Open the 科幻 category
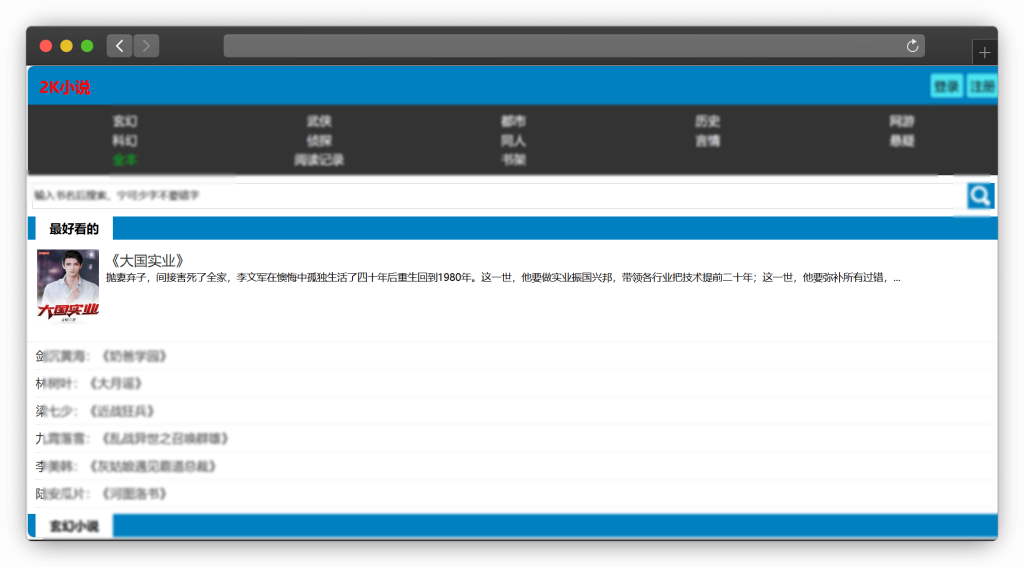The height and width of the screenshot is (567, 1024). click(125, 140)
